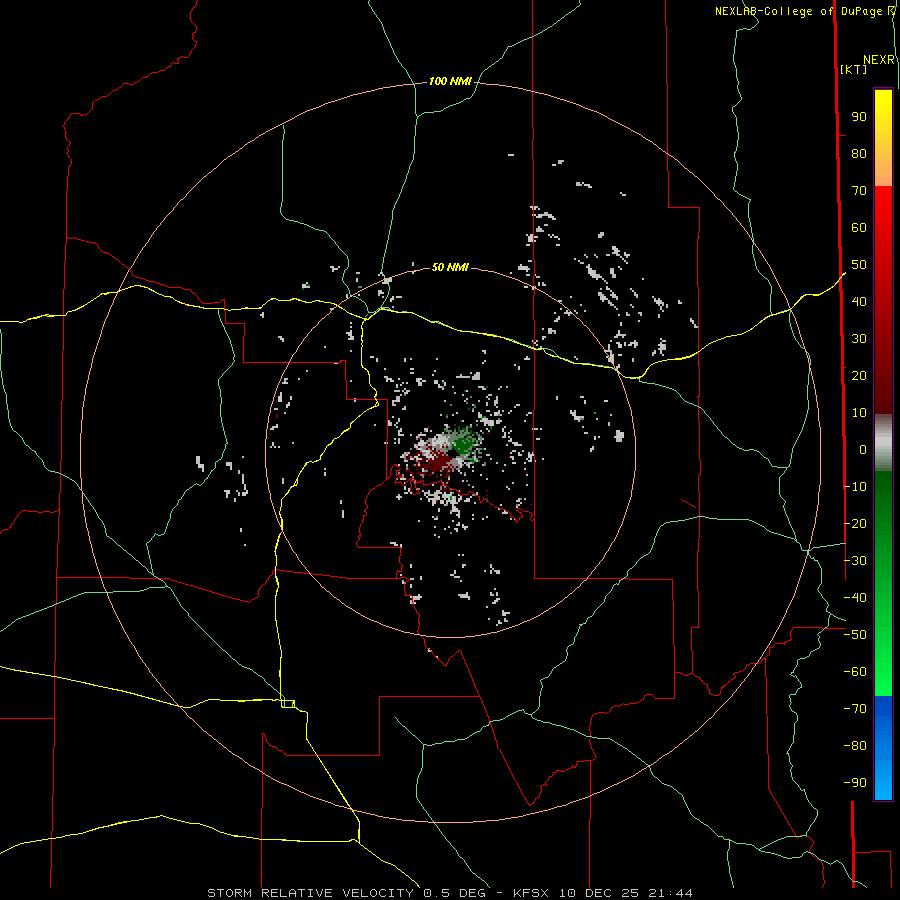900x900 pixels.
Task: Click the -60 label on velocity scale
Action: coord(855,672)
